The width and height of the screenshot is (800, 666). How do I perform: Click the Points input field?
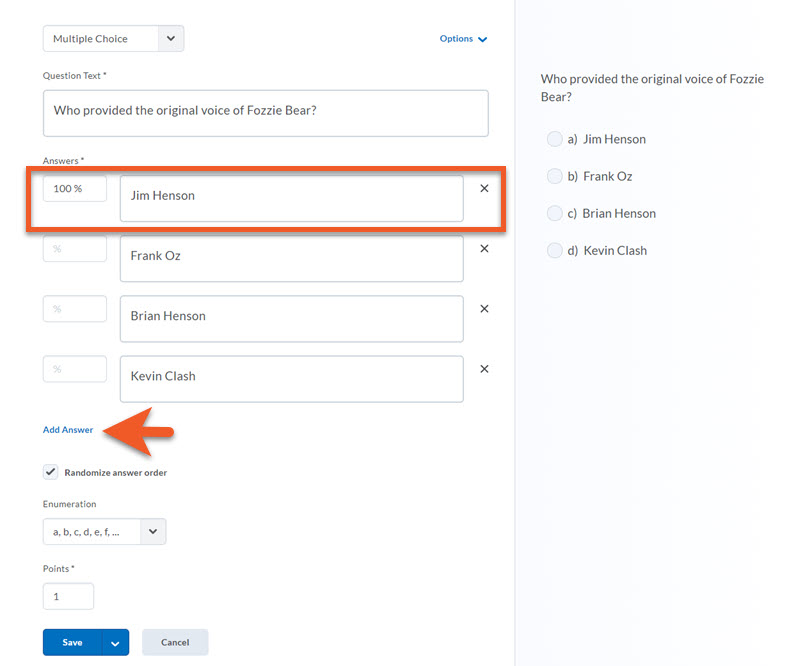click(68, 597)
